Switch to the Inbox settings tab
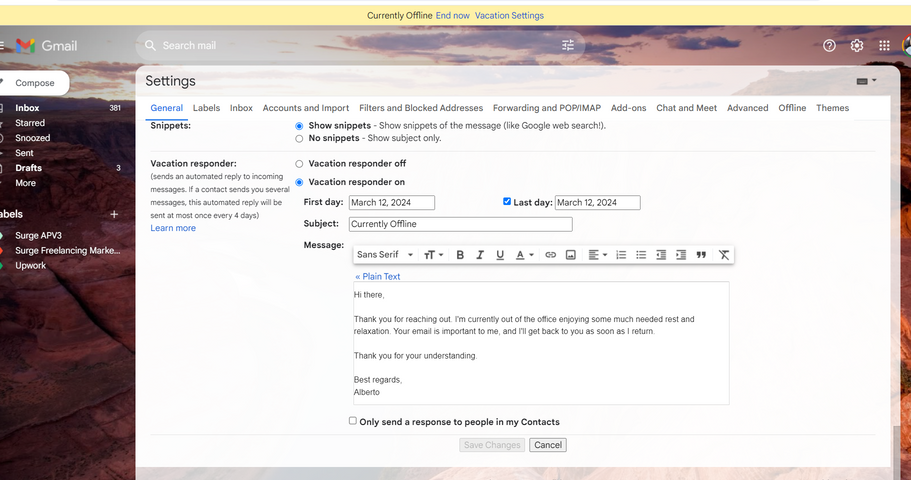The height and width of the screenshot is (480, 911). pos(241,108)
